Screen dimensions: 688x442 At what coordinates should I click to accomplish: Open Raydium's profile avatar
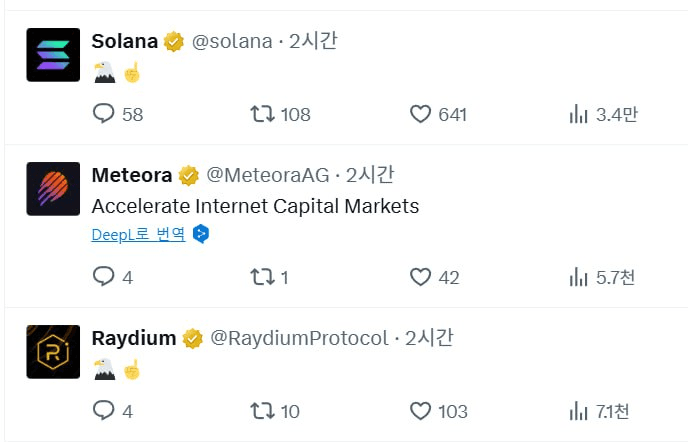pos(53,352)
